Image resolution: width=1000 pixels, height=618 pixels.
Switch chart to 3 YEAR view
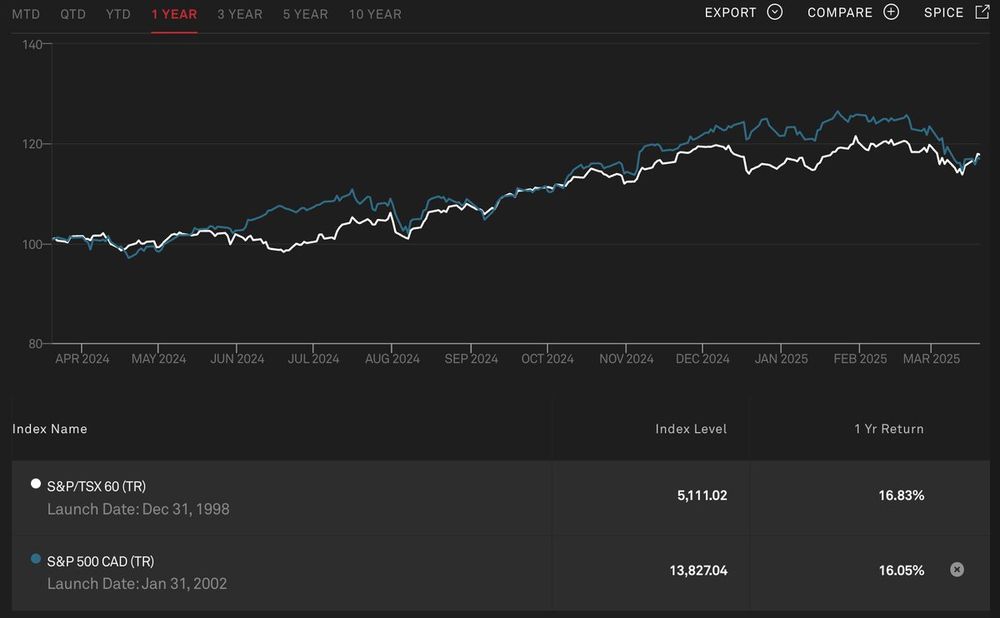(240, 14)
